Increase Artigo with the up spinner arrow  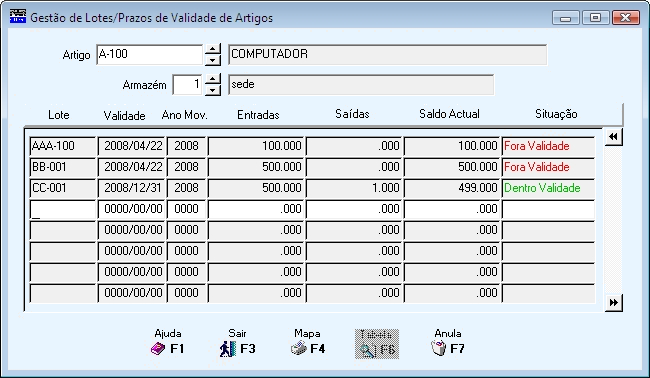(213, 49)
